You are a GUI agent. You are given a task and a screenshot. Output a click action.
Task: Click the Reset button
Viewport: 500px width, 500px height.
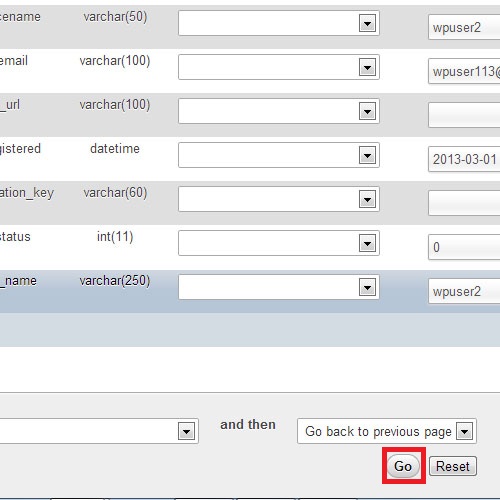[453, 466]
